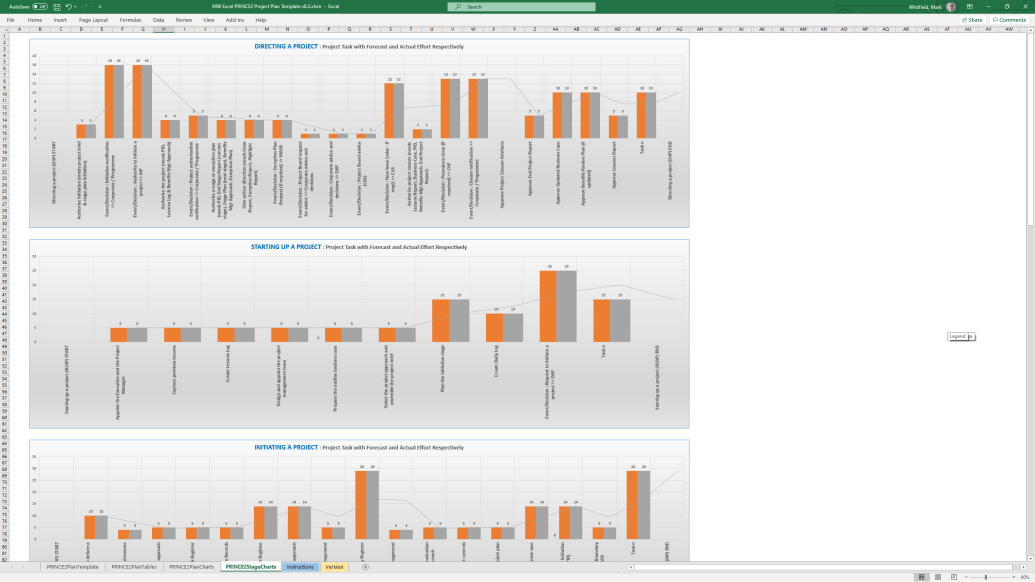Image resolution: width=1035 pixels, height=582 pixels.
Task: Open the Instructions sheet tab
Action: 299,567
